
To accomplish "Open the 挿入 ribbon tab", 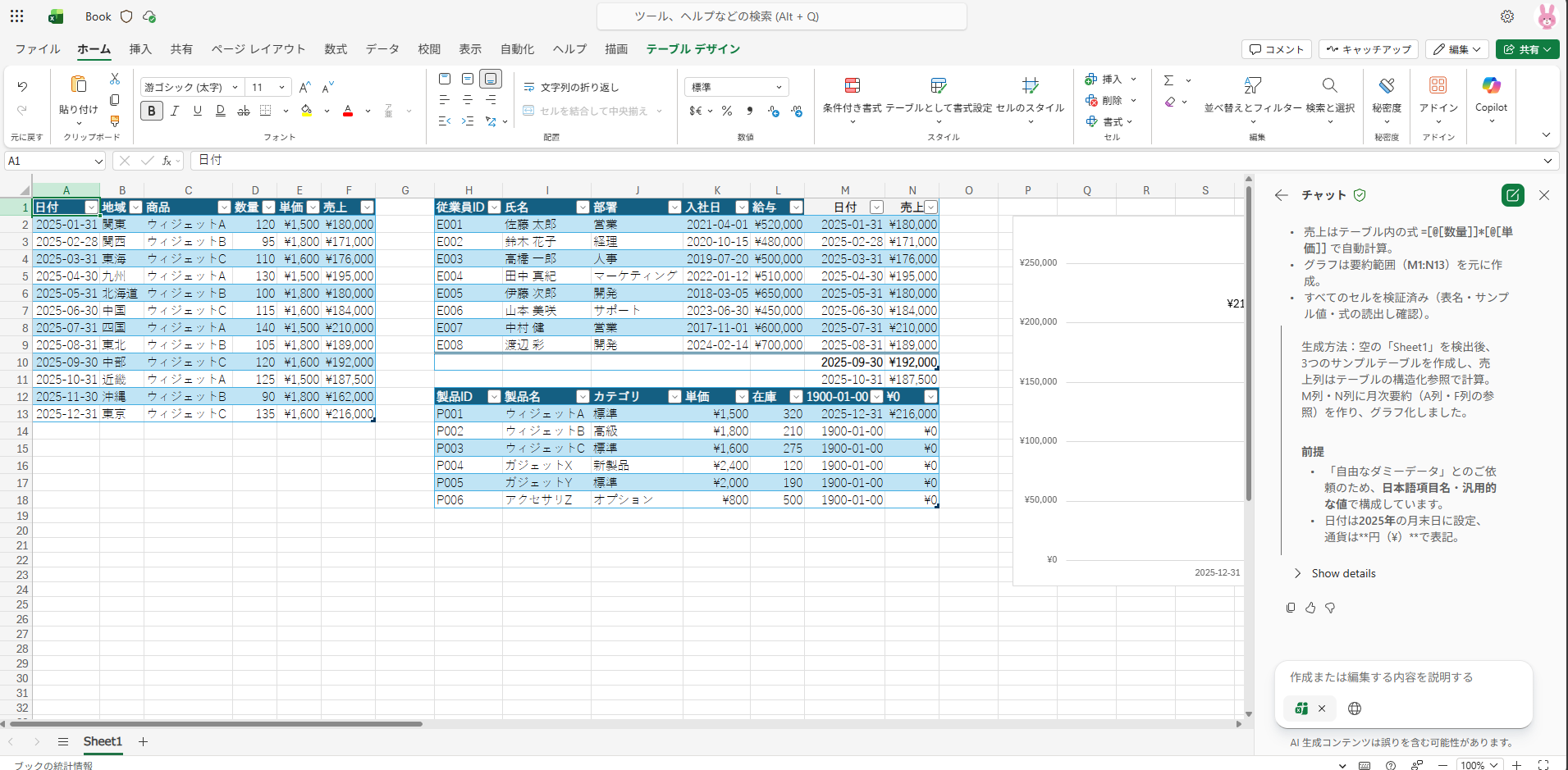I will [140, 49].
